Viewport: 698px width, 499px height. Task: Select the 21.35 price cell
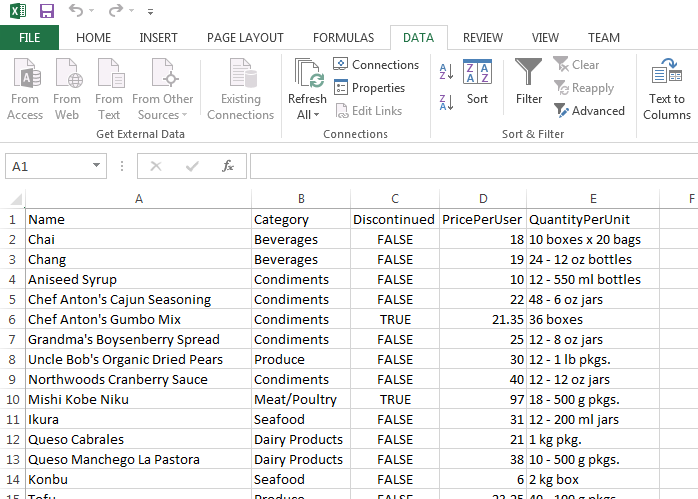pos(483,320)
